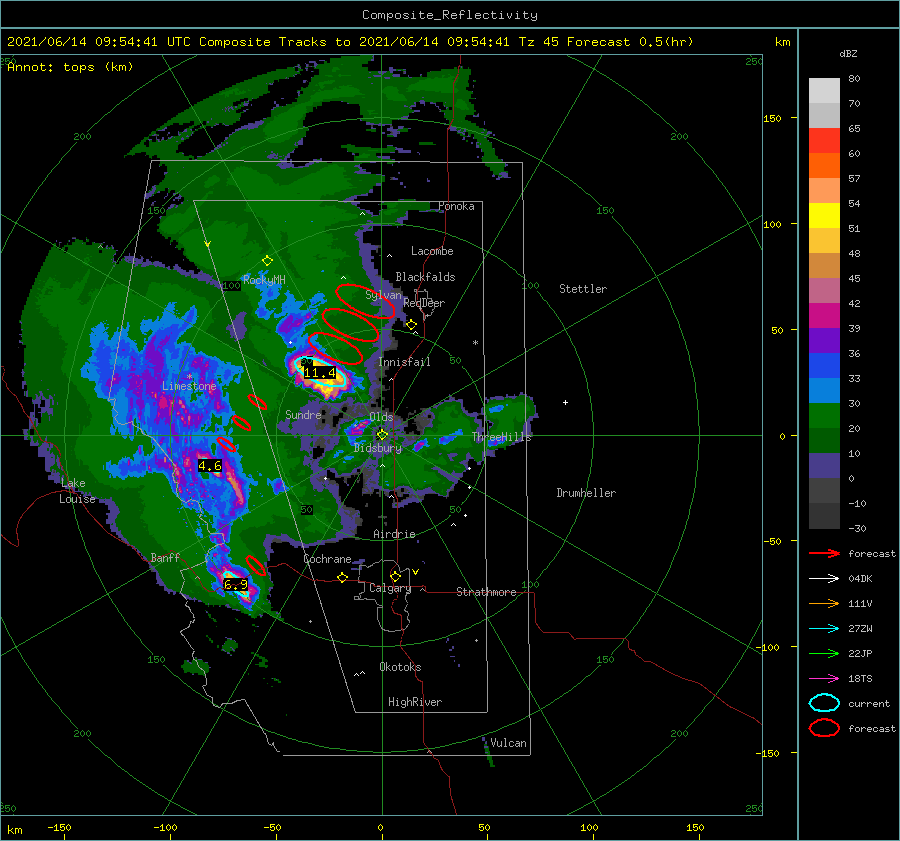Click the RedDeer city label

coord(424,303)
